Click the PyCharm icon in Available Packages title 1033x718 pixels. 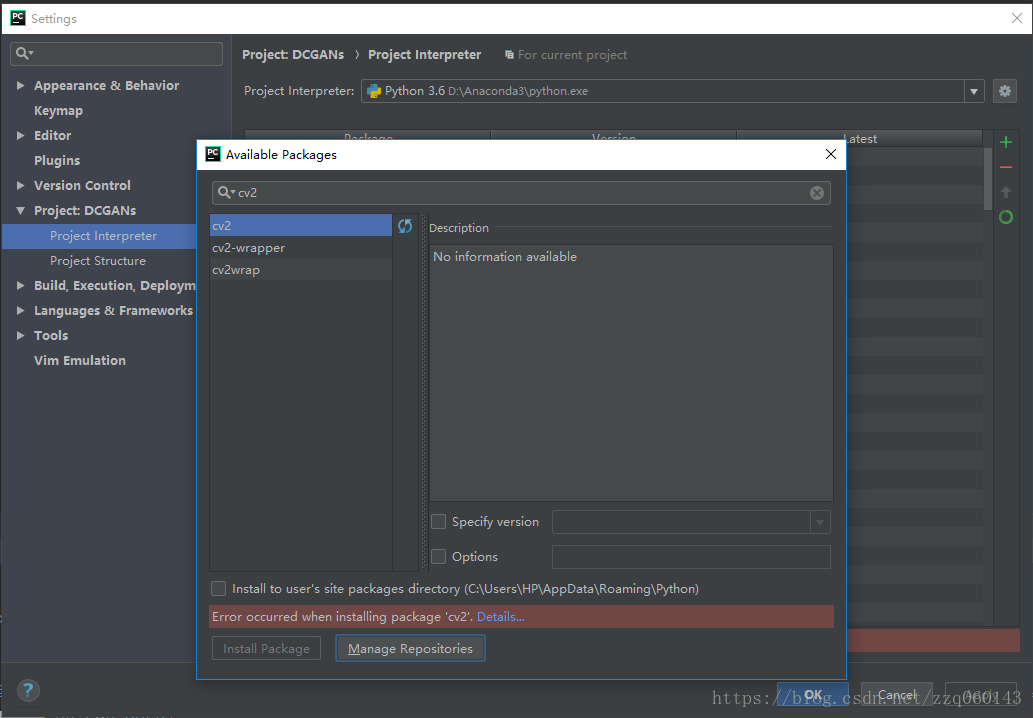[213, 154]
